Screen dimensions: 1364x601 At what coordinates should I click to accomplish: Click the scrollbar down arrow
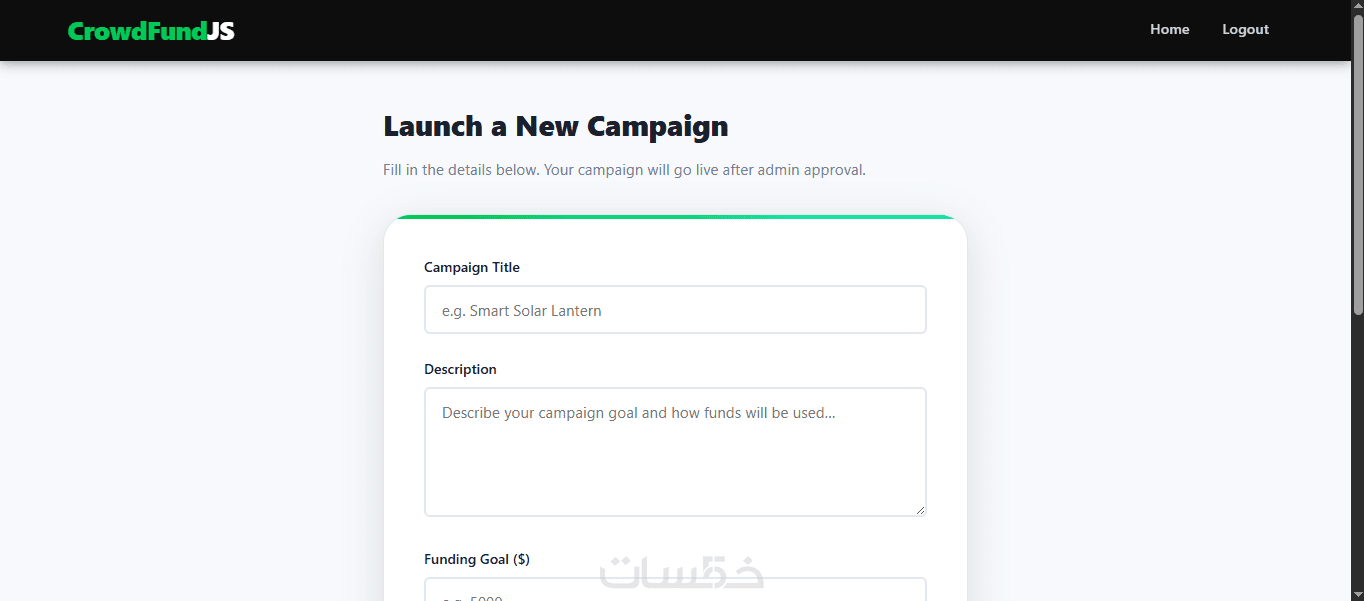[1357, 594]
